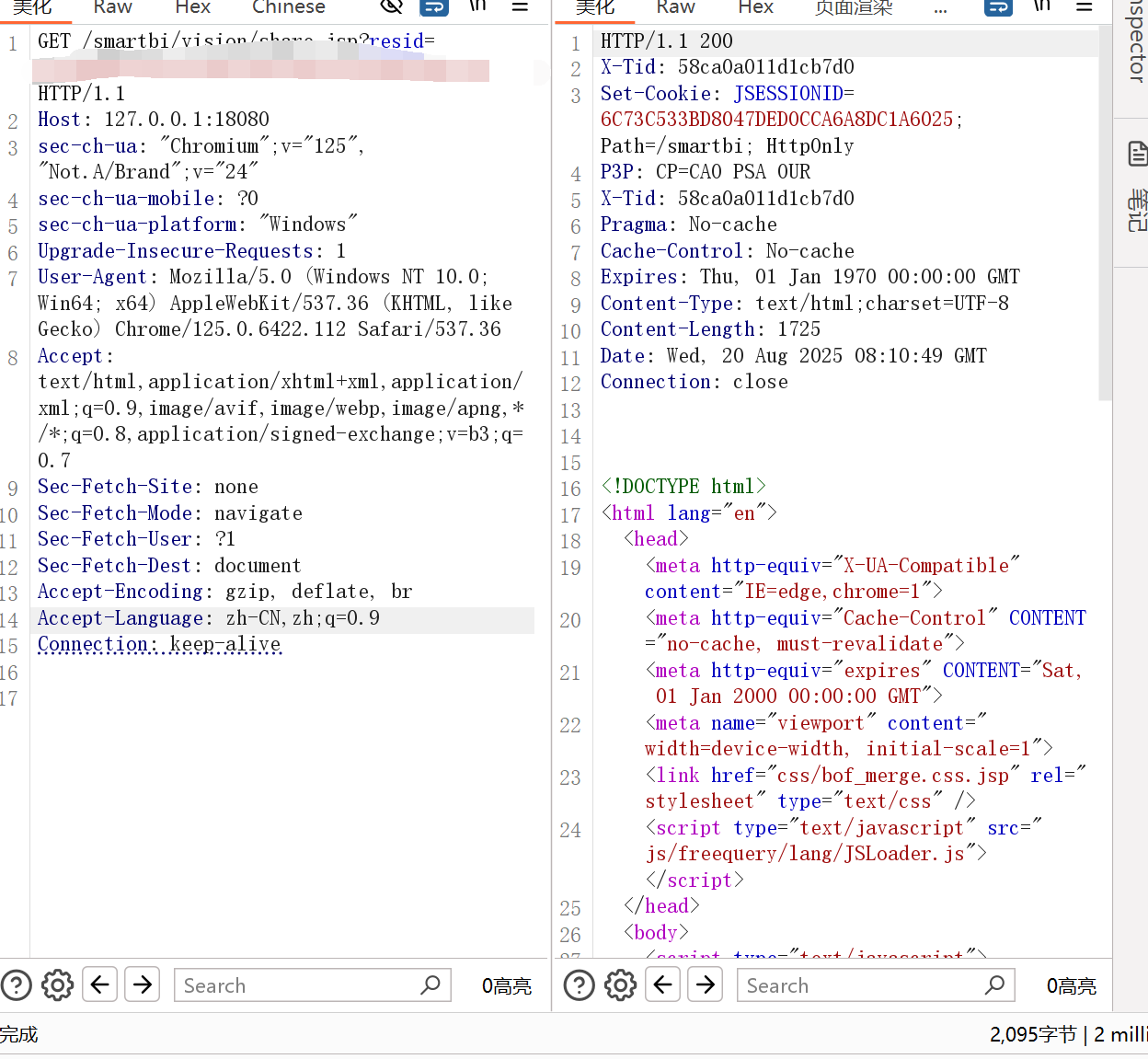Click the Accept-Encoding header line
Viewport: 1148px width, 1059px height.
[x=225, y=592]
